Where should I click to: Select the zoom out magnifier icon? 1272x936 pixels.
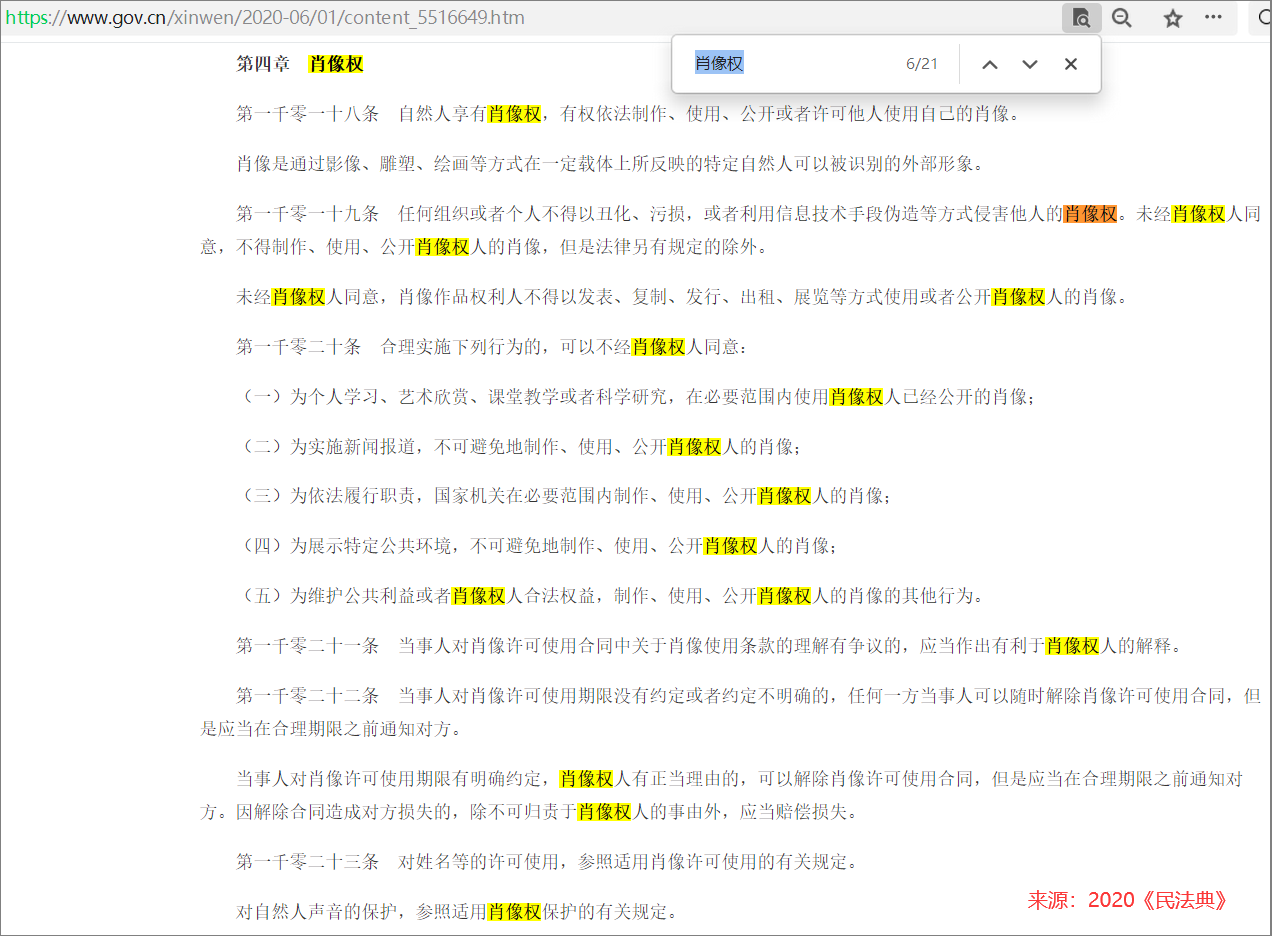(1121, 18)
